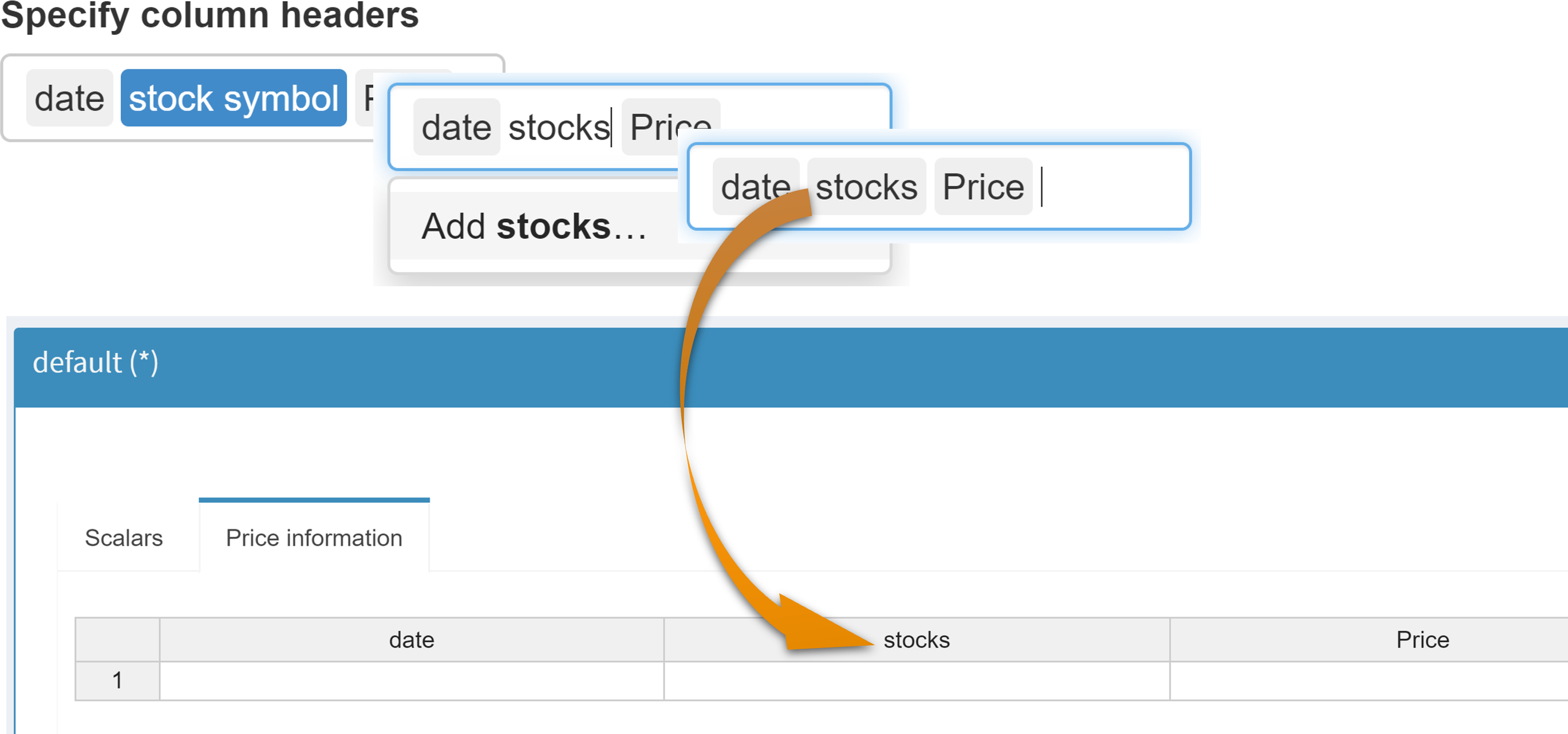This screenshot has width=1568, height=734.
Task: Click 'date' tag in the field above 'Add stocks…'
Action: coord(456,128)
